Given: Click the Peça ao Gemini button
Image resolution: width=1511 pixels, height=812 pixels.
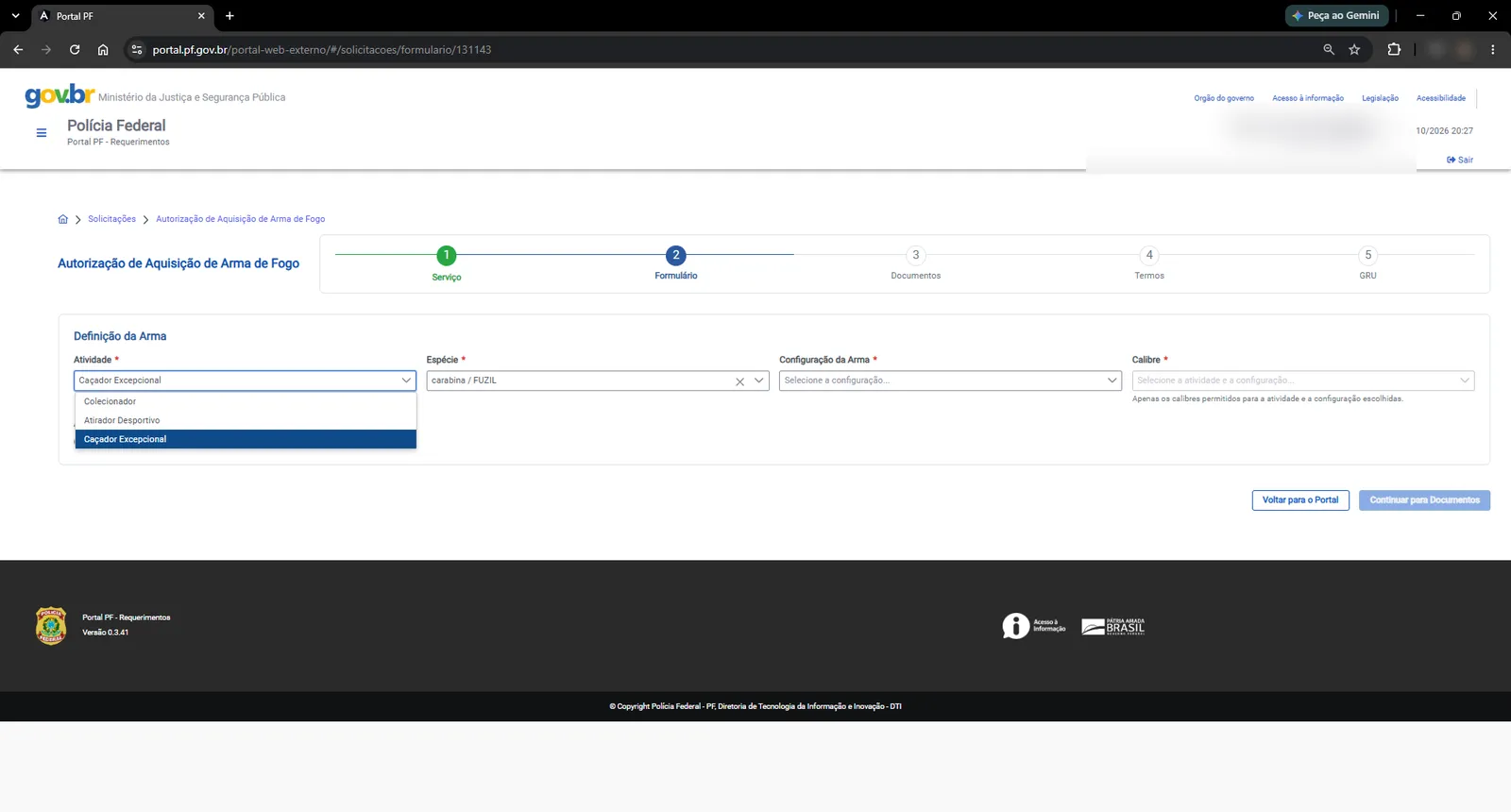Looking at the screenshot, I should [1336, 15].
